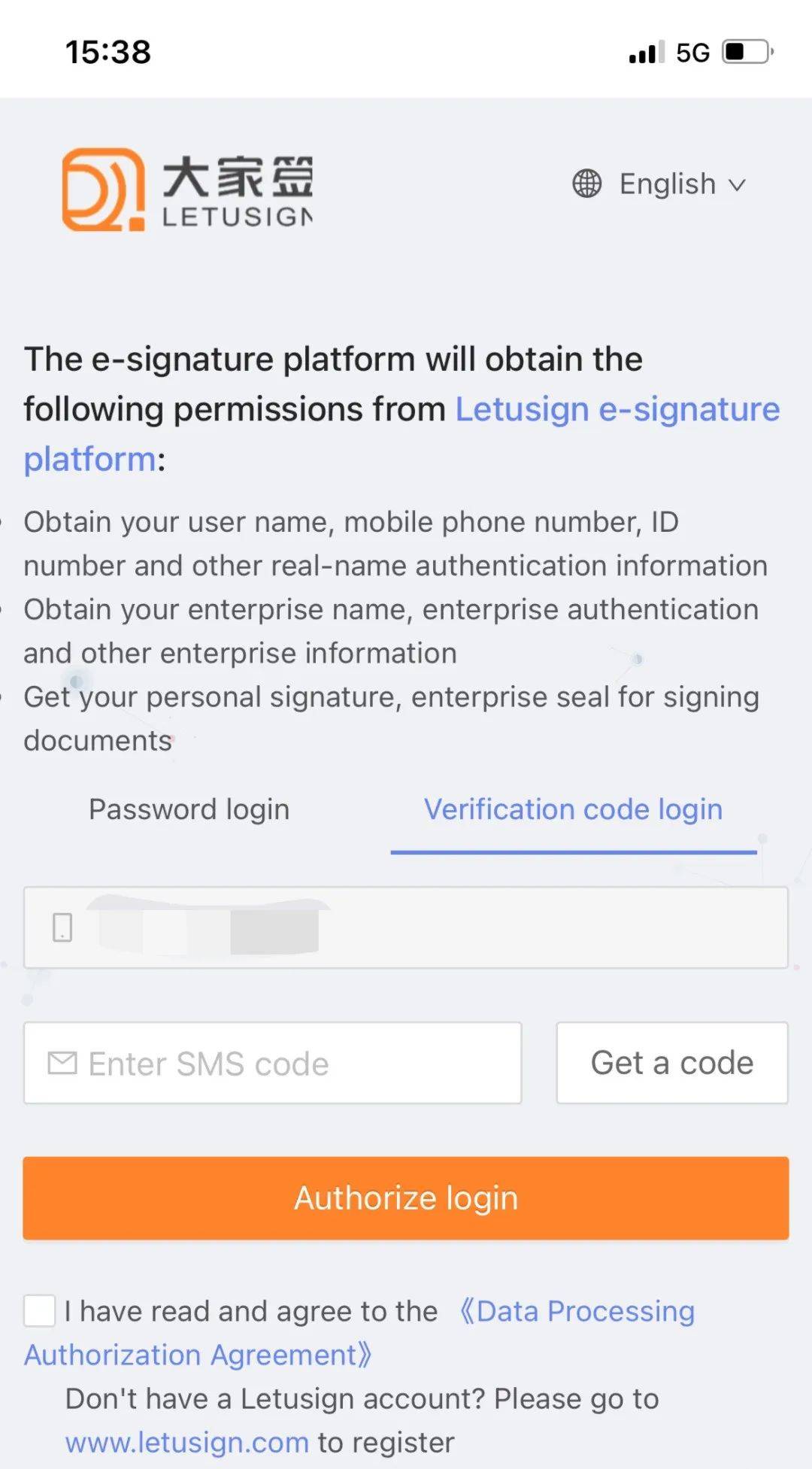Viewport: 812px width, 1469px height.
Task: Tap the status bar clock 15:38
Action: (108, 52)
